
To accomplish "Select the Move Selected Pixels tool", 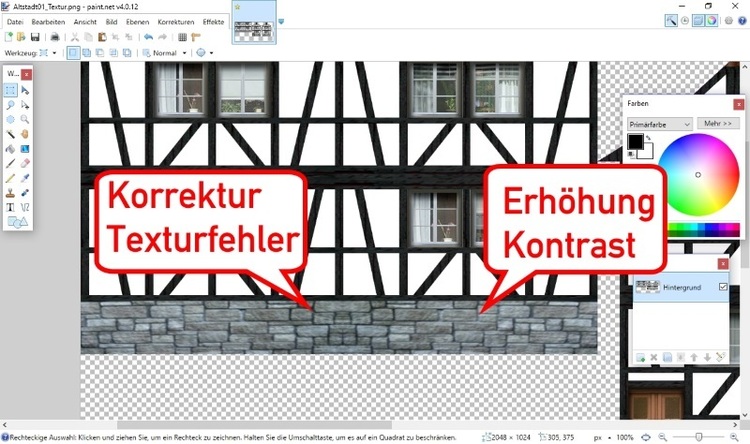I will tap(25, 90).
